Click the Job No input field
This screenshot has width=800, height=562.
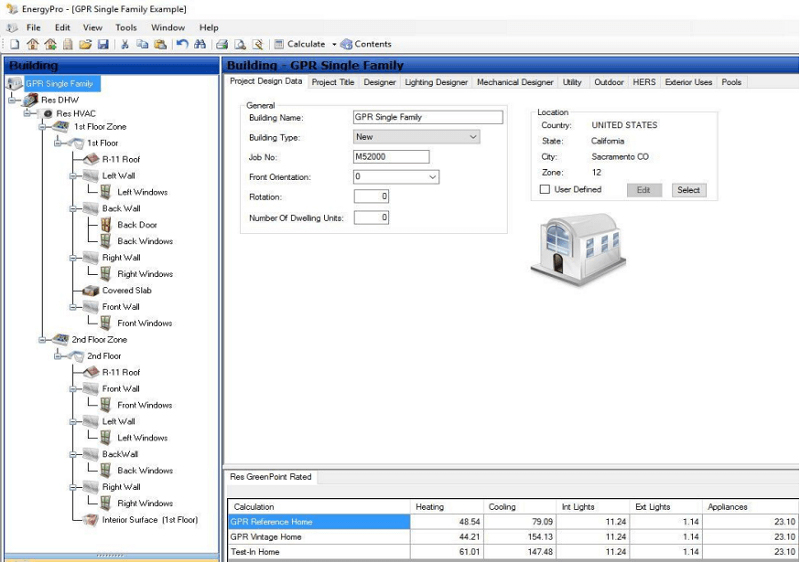(391, 157)
